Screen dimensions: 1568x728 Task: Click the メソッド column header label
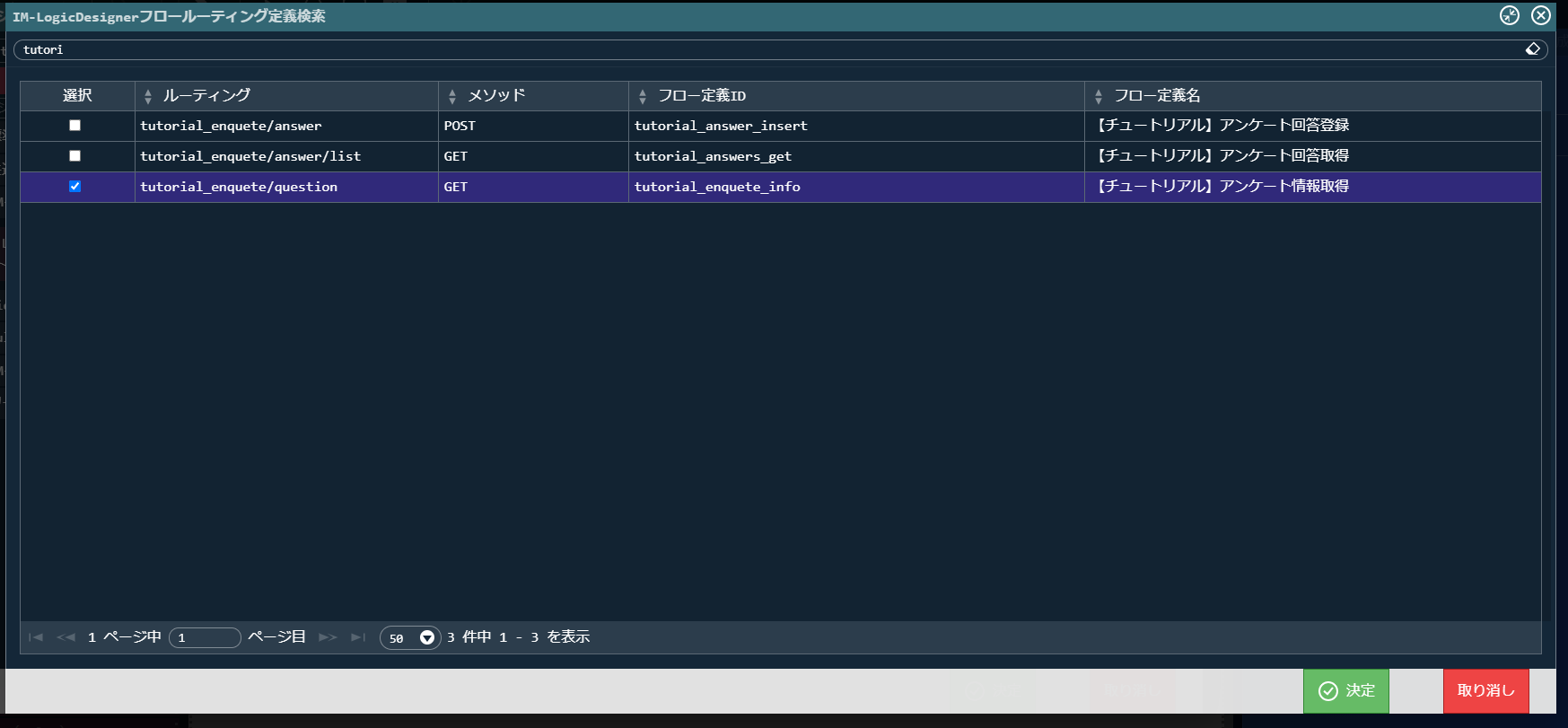click(496, 95)
